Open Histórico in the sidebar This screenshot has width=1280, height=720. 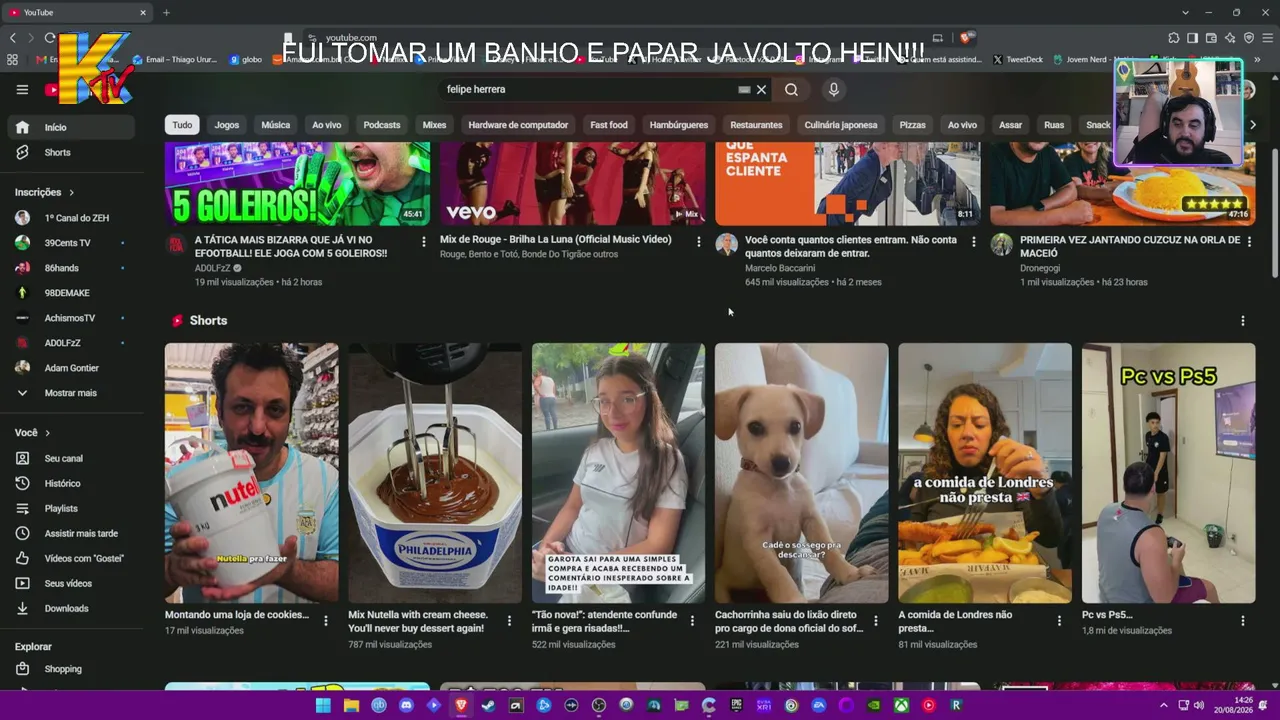70,483
